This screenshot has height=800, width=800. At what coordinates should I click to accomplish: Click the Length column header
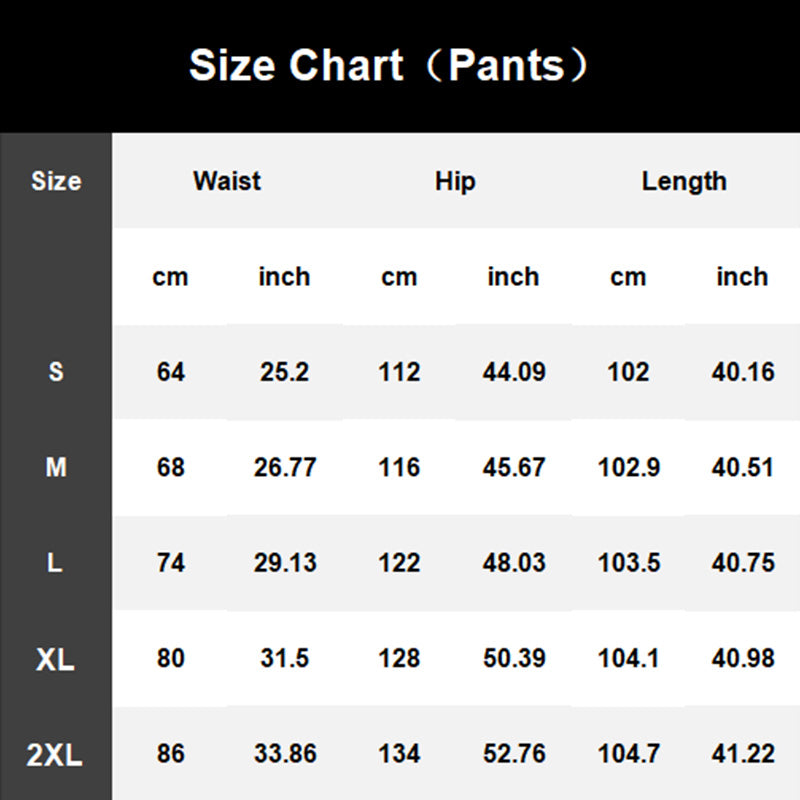pyautogui.click(x=684, y=181)
